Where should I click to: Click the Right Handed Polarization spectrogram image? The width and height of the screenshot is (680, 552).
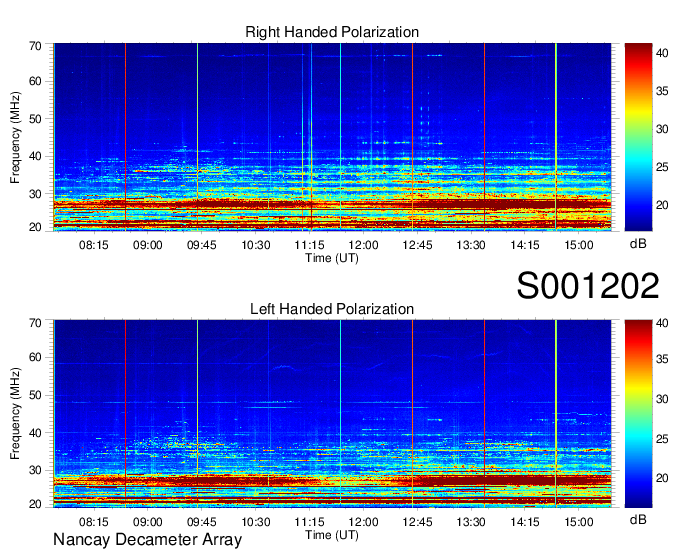[332, 137]
